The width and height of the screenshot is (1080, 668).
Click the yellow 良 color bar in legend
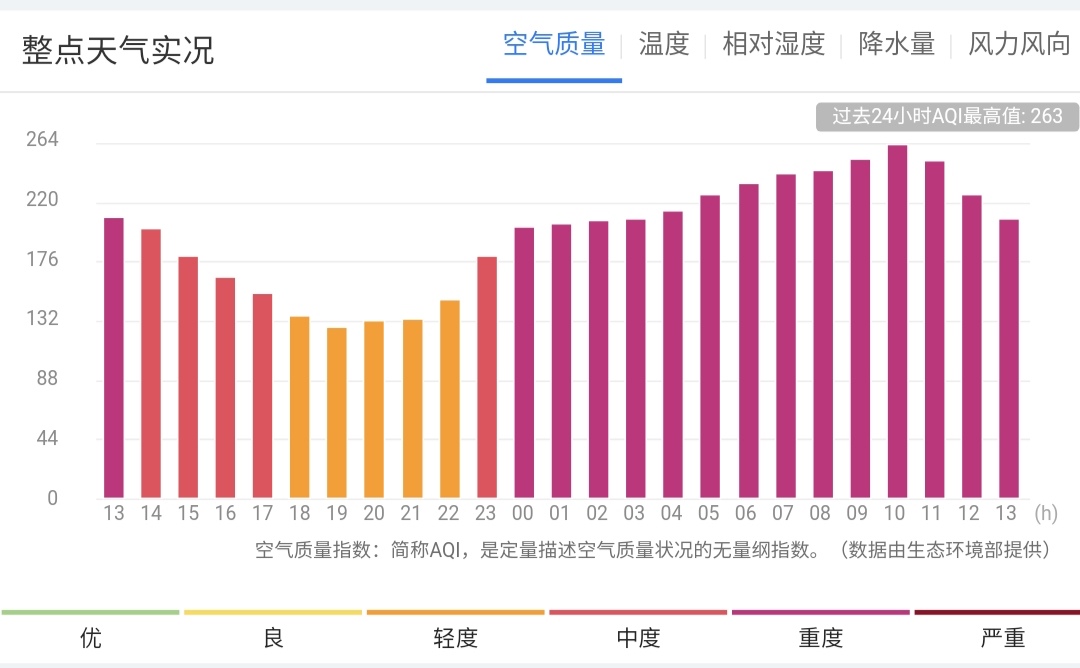click(x=272, y=611)
